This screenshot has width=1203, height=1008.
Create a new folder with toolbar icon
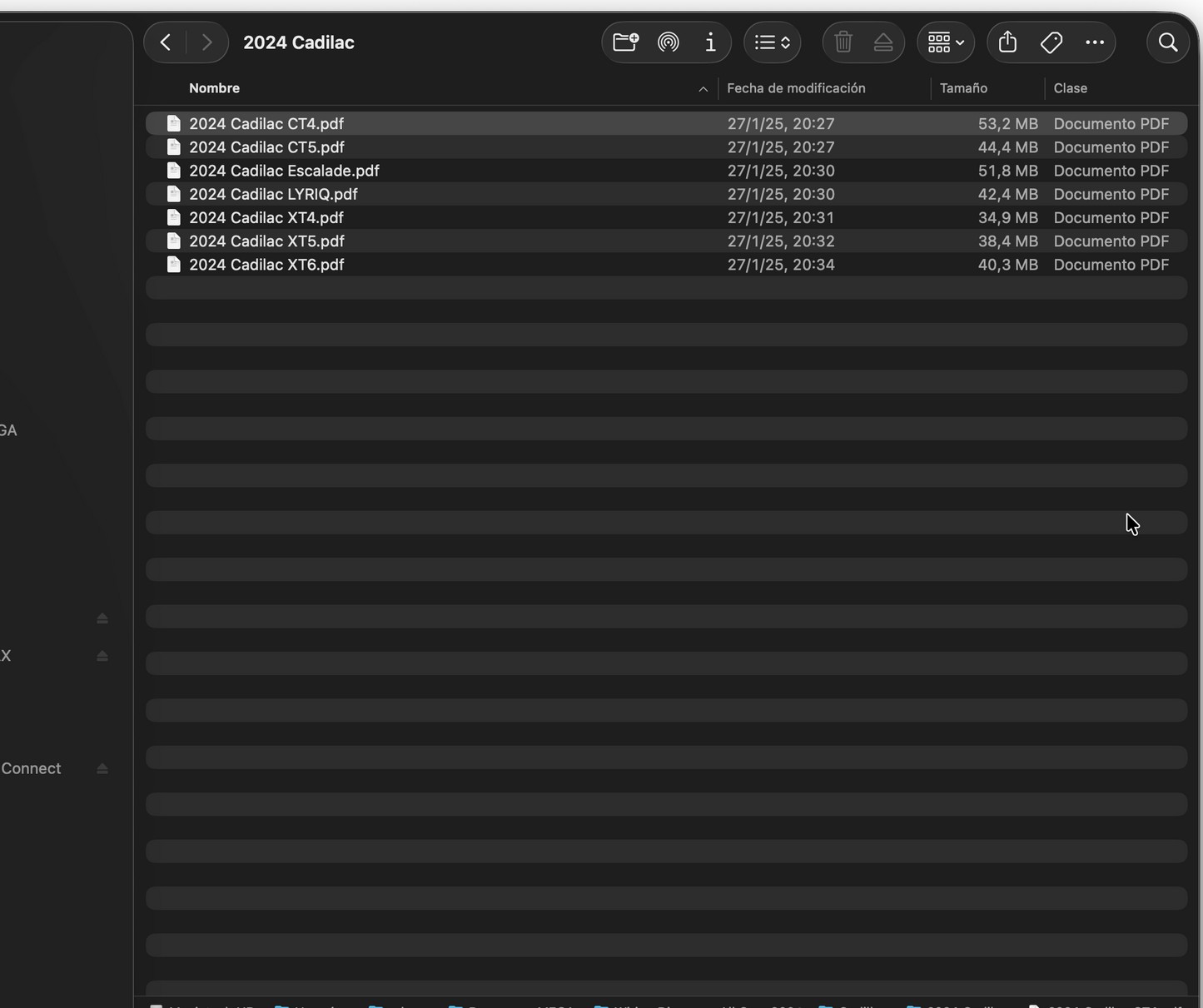click(x=625, y=42)
